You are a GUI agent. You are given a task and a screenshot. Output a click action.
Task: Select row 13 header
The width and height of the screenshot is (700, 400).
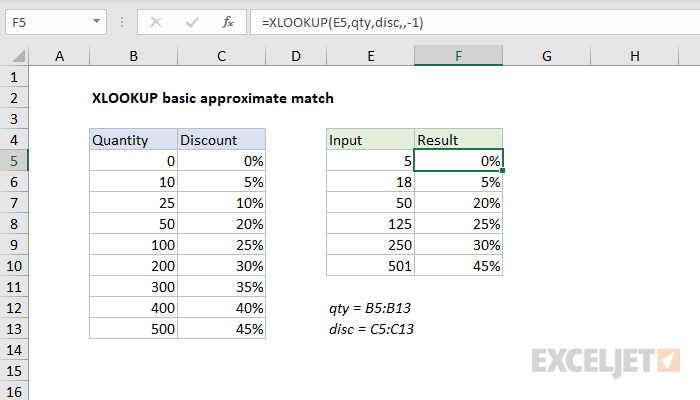click(14, 329)
